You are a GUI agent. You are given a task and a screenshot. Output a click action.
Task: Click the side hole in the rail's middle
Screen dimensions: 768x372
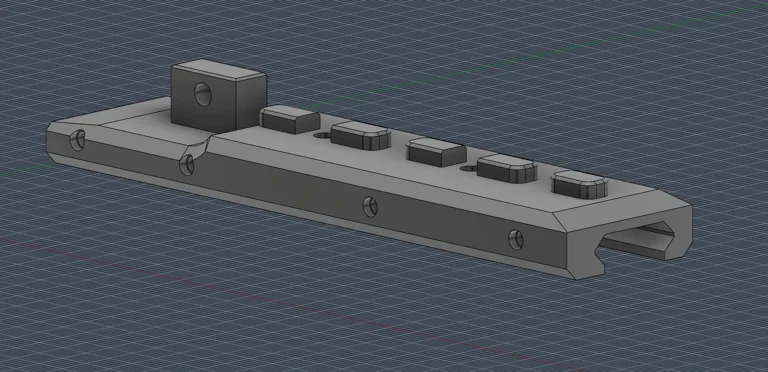(x=370, y=207)
